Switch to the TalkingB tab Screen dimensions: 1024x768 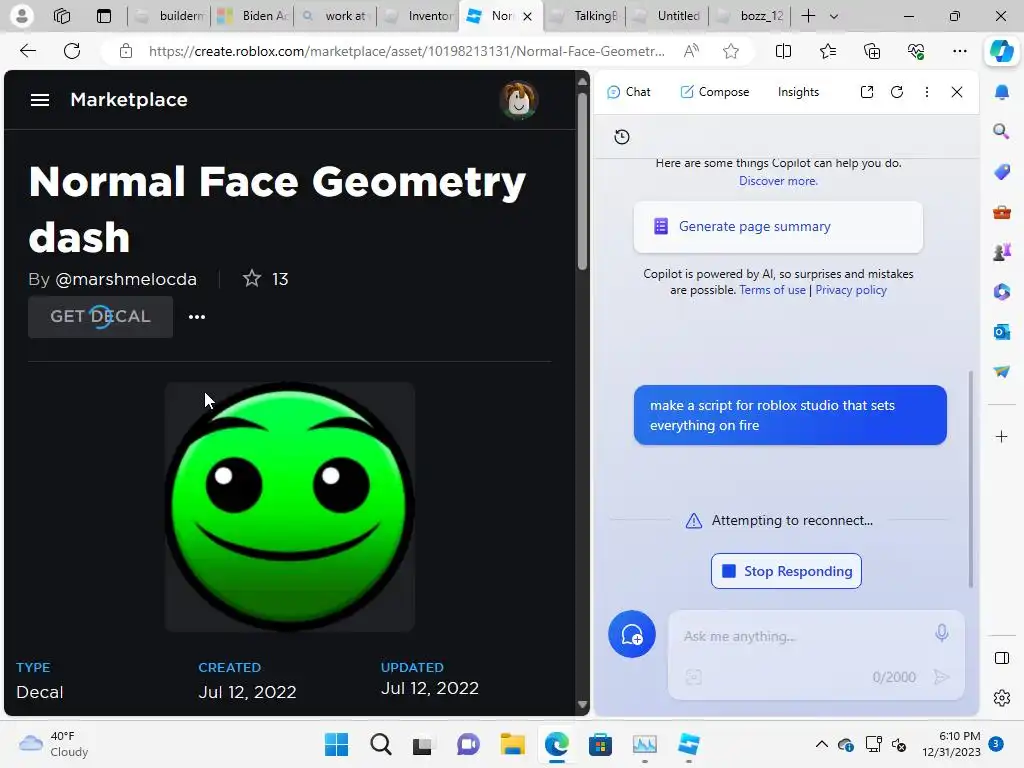click(584, 16)
